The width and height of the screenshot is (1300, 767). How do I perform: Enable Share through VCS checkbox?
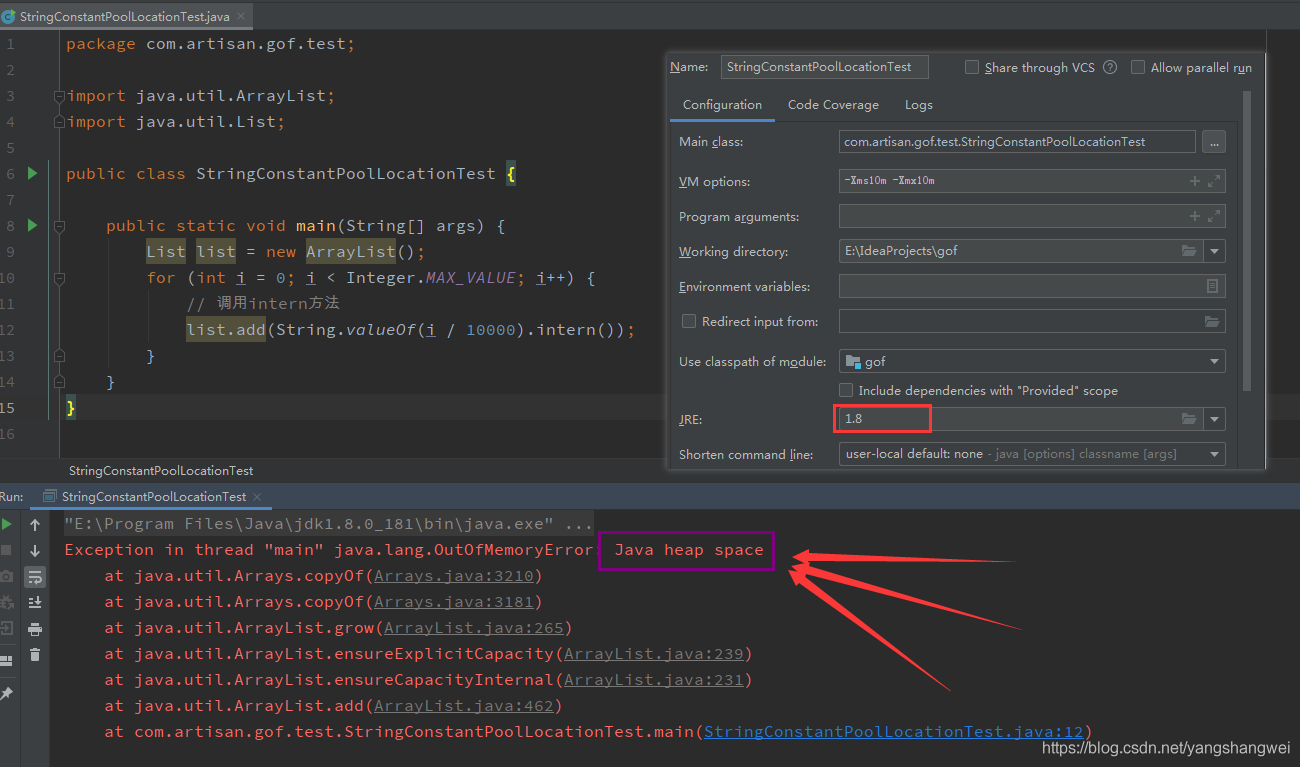click(972, 67)
